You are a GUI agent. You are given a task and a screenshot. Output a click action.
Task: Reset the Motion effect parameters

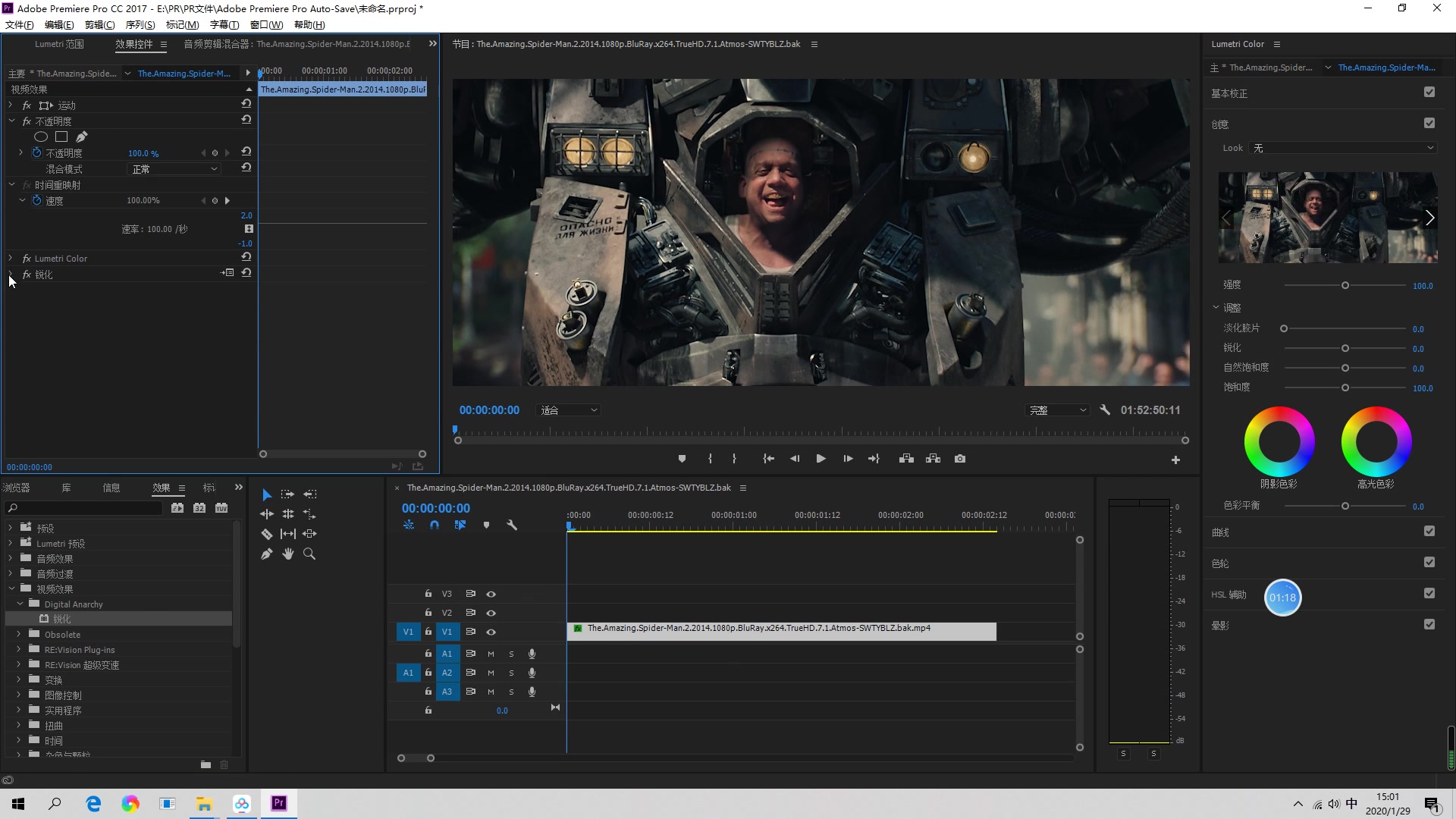(x=246, y=104)
